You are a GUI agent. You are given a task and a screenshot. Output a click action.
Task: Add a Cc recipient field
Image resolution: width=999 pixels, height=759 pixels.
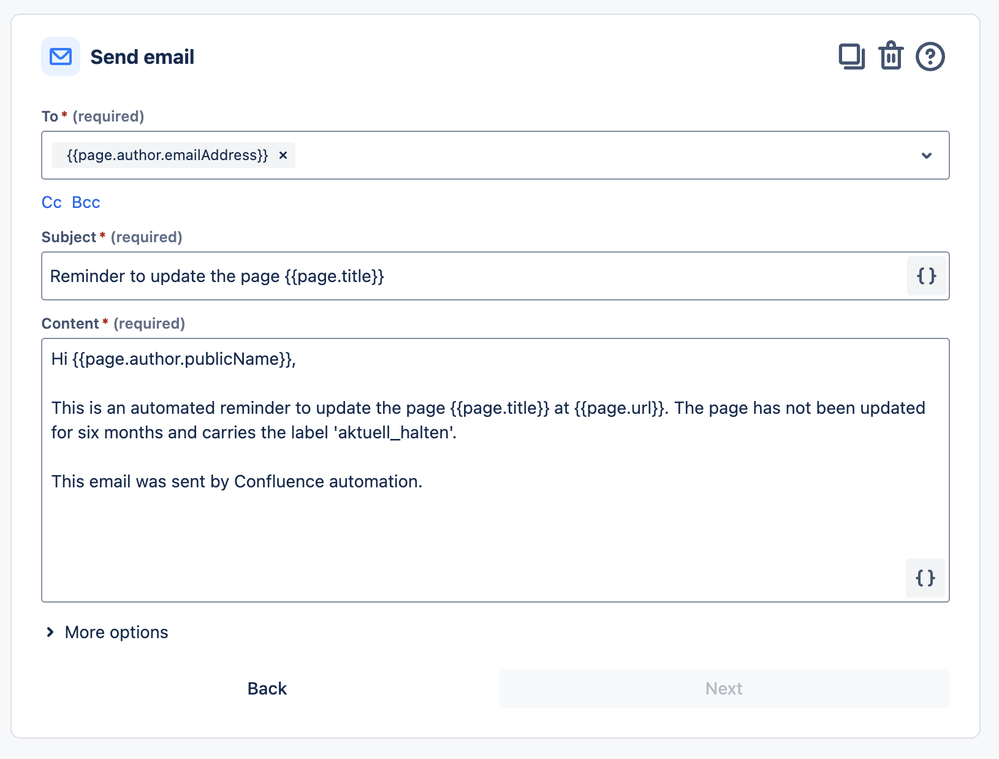[x=51, y=202]
